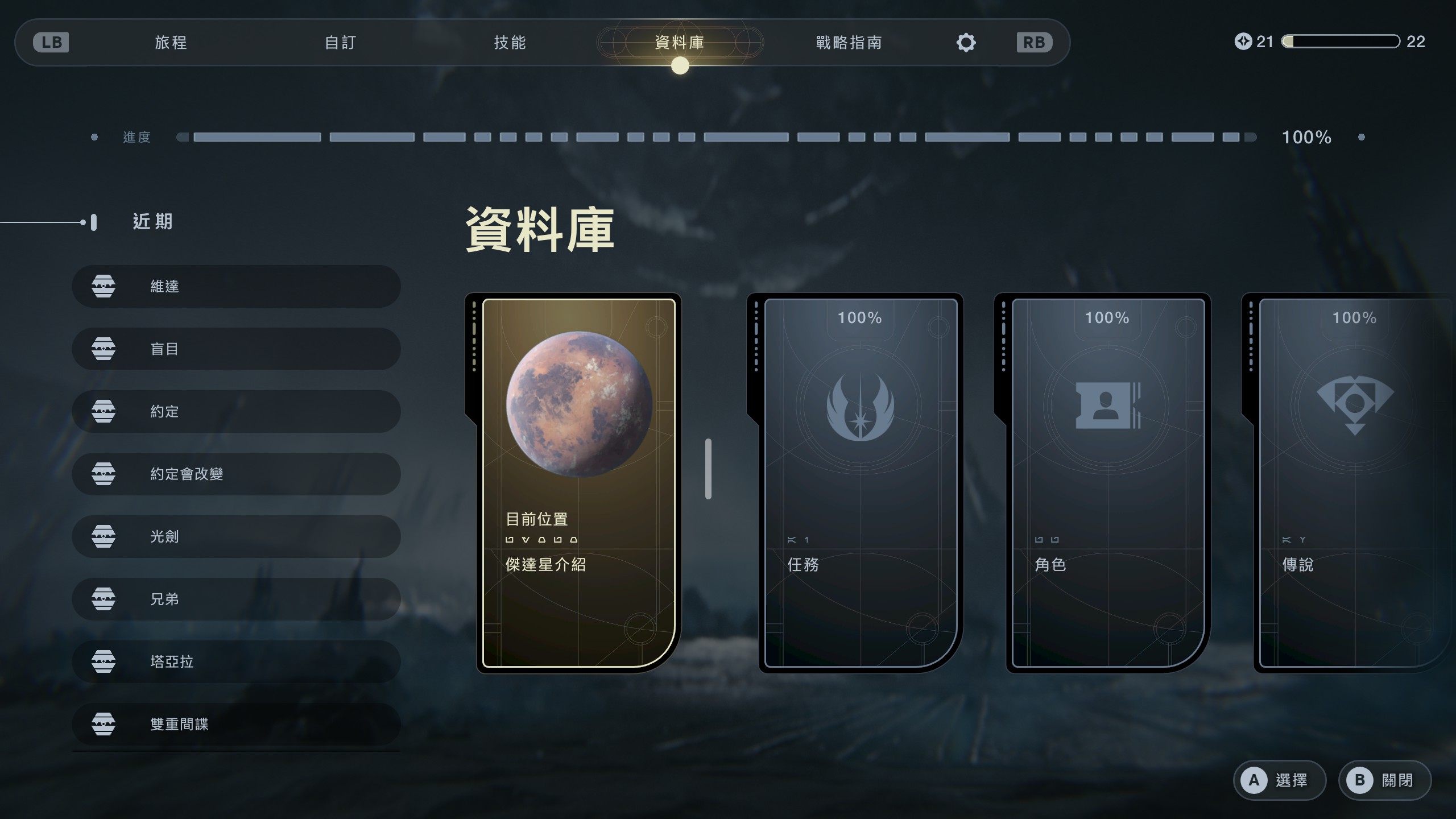Image resolution: width=1456 pixels, height=819 pixels.
Task: Select the ID card icon on 角色 card
Action: 1108,406
